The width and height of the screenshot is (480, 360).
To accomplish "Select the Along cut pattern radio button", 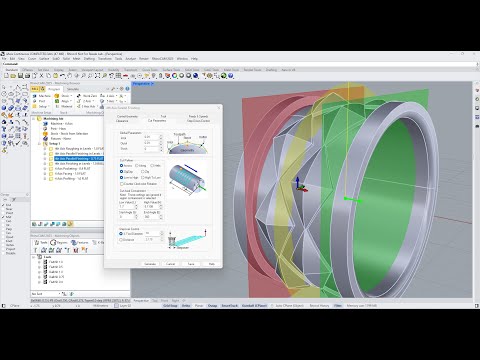I will pyautogui.click(x=137, y=166).
